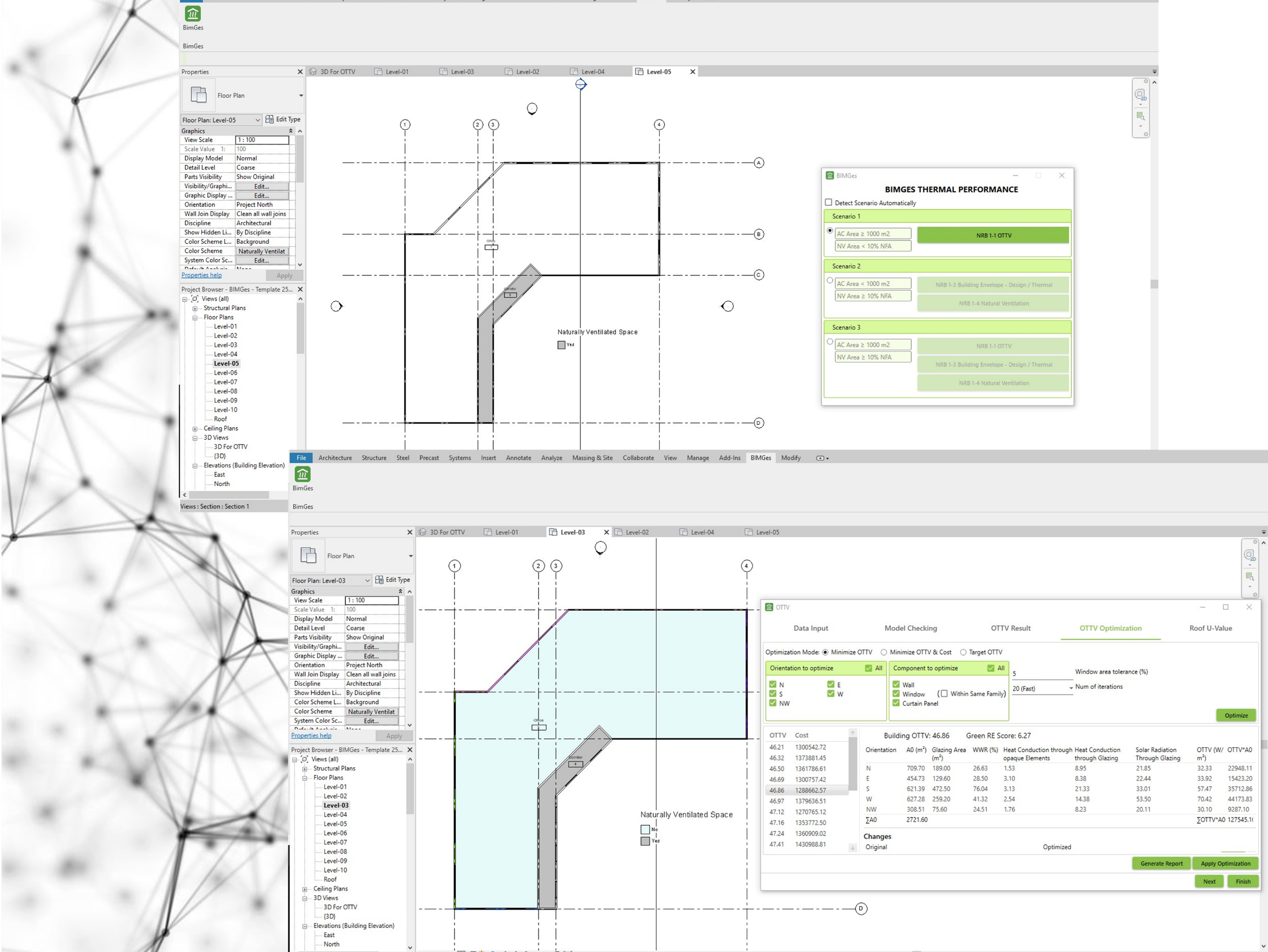
Task: Click zoom region icon in lower navigation bar
Action: coord(1250,576)
